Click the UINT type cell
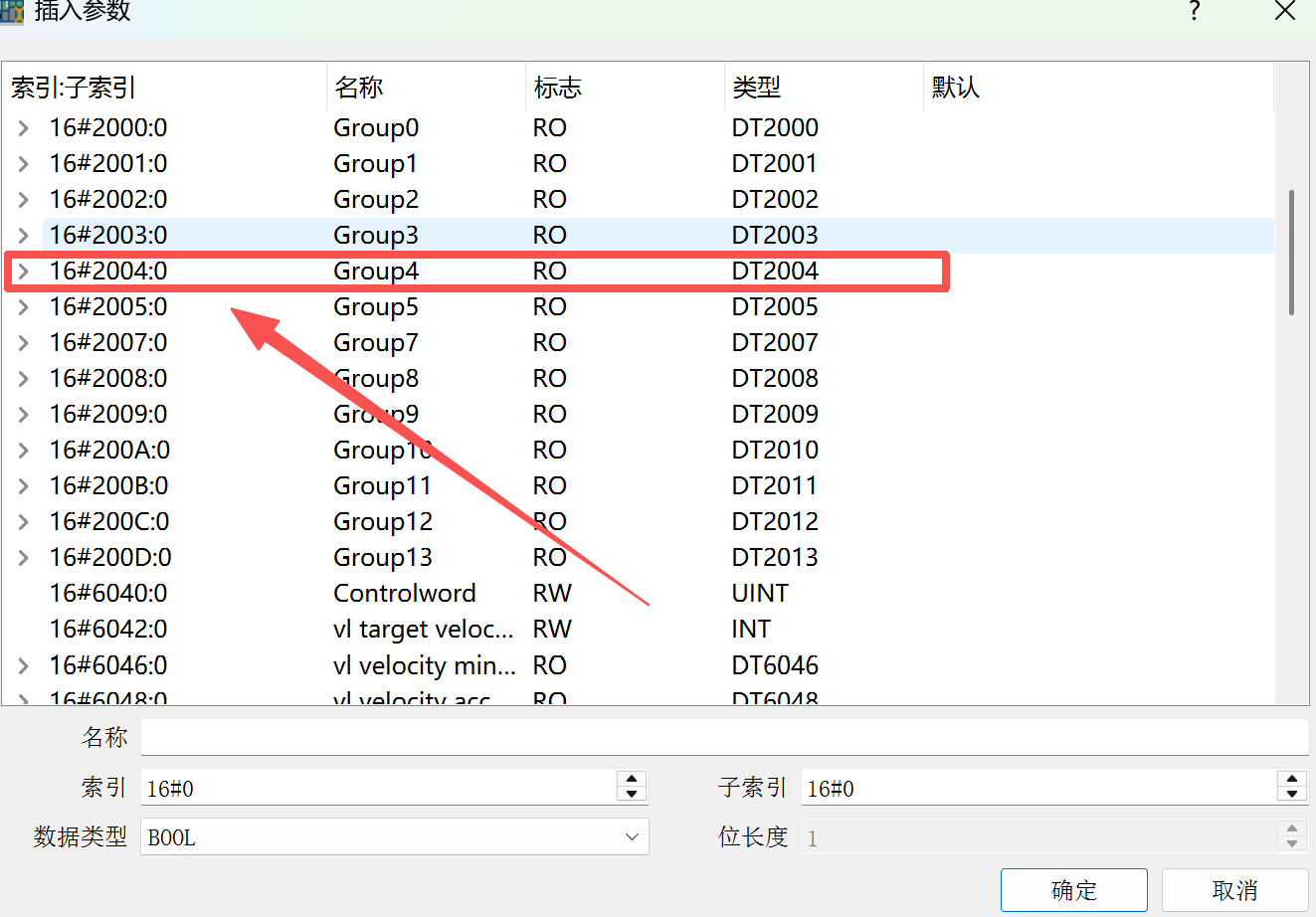Screen dimensions: 1316x917 point(760,594)
